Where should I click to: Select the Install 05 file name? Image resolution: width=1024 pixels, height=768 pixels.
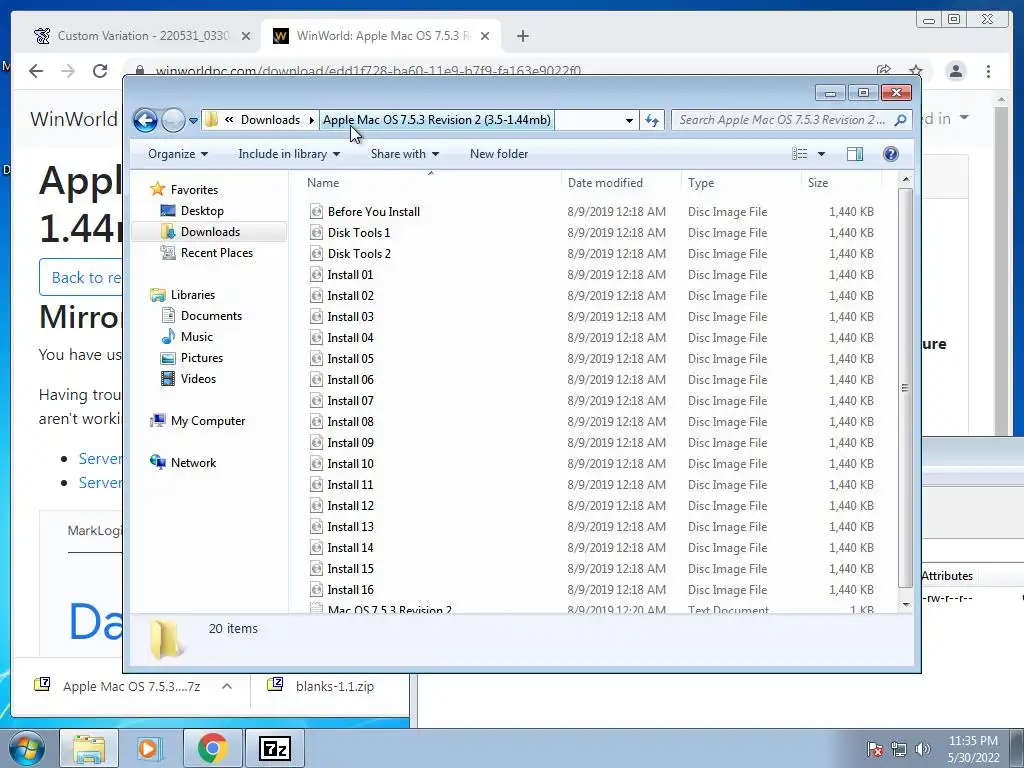tap(351, 359)
